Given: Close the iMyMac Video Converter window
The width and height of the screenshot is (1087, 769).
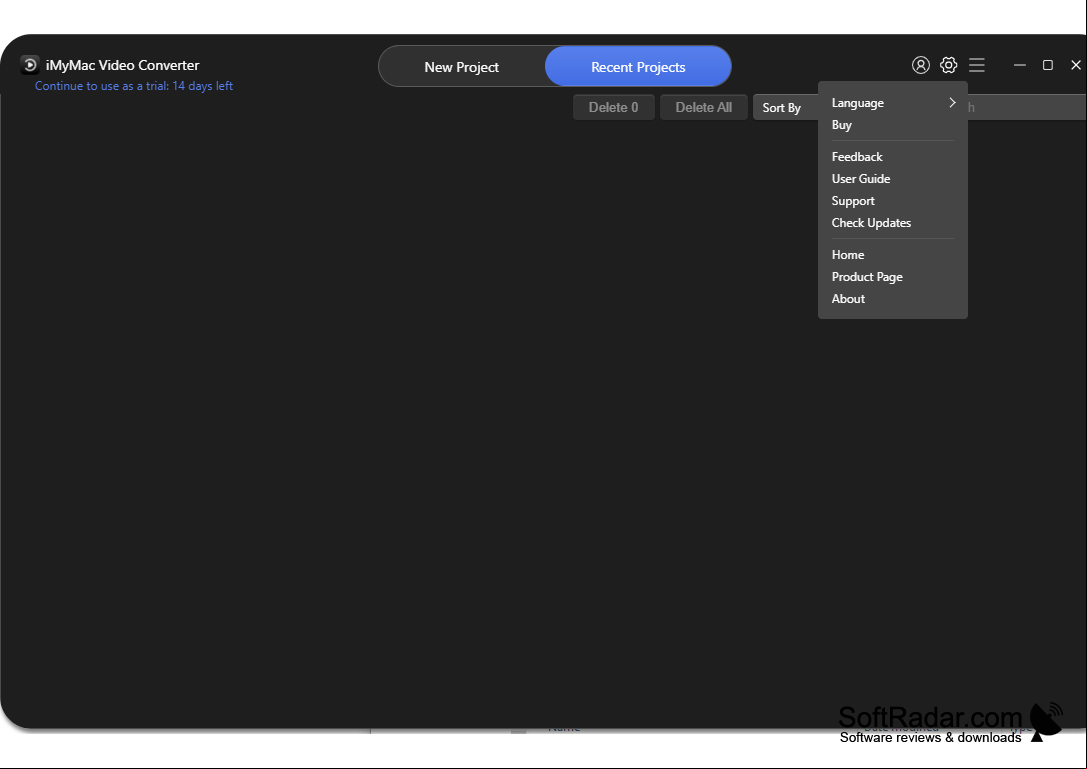Looking at the screenshot, I should pyautogui.click(x=1076, y=64).
